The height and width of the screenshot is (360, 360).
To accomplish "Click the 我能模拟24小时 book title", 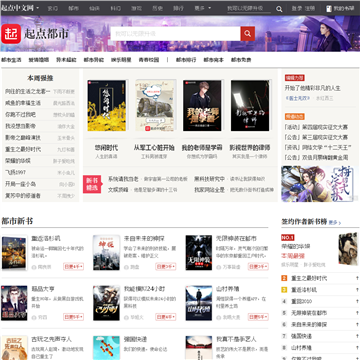I will pos(144,289).
